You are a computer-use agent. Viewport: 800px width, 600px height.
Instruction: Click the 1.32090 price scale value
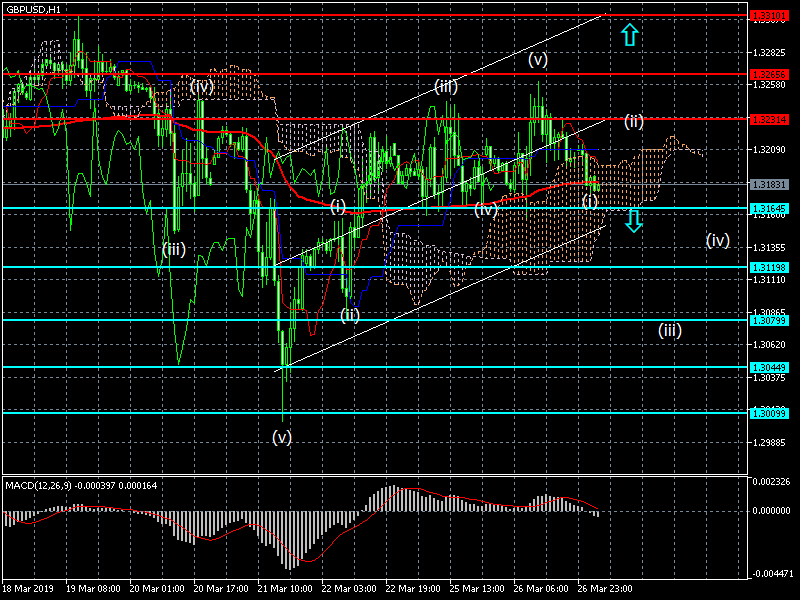coord(769,150)
